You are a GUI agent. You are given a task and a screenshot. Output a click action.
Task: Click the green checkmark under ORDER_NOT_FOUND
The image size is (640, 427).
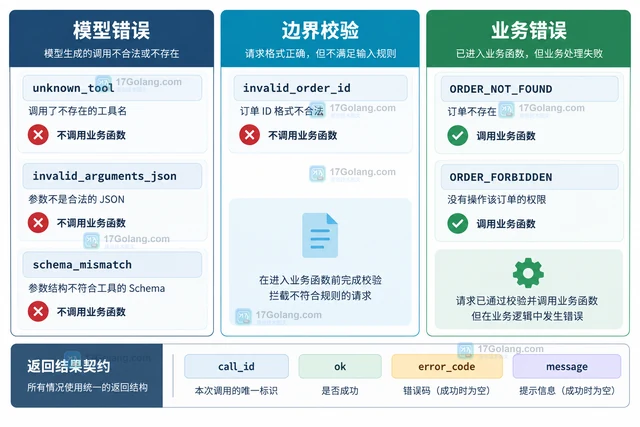[x=458, y=136]
